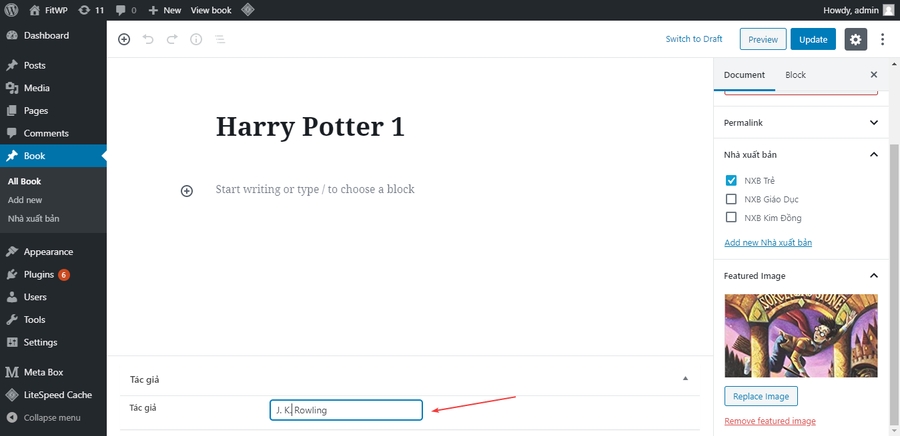Screen dimensions: 900x436
Task: Click the Tác giả text input field
Action: pyautogui.click(x=346, y=410)
